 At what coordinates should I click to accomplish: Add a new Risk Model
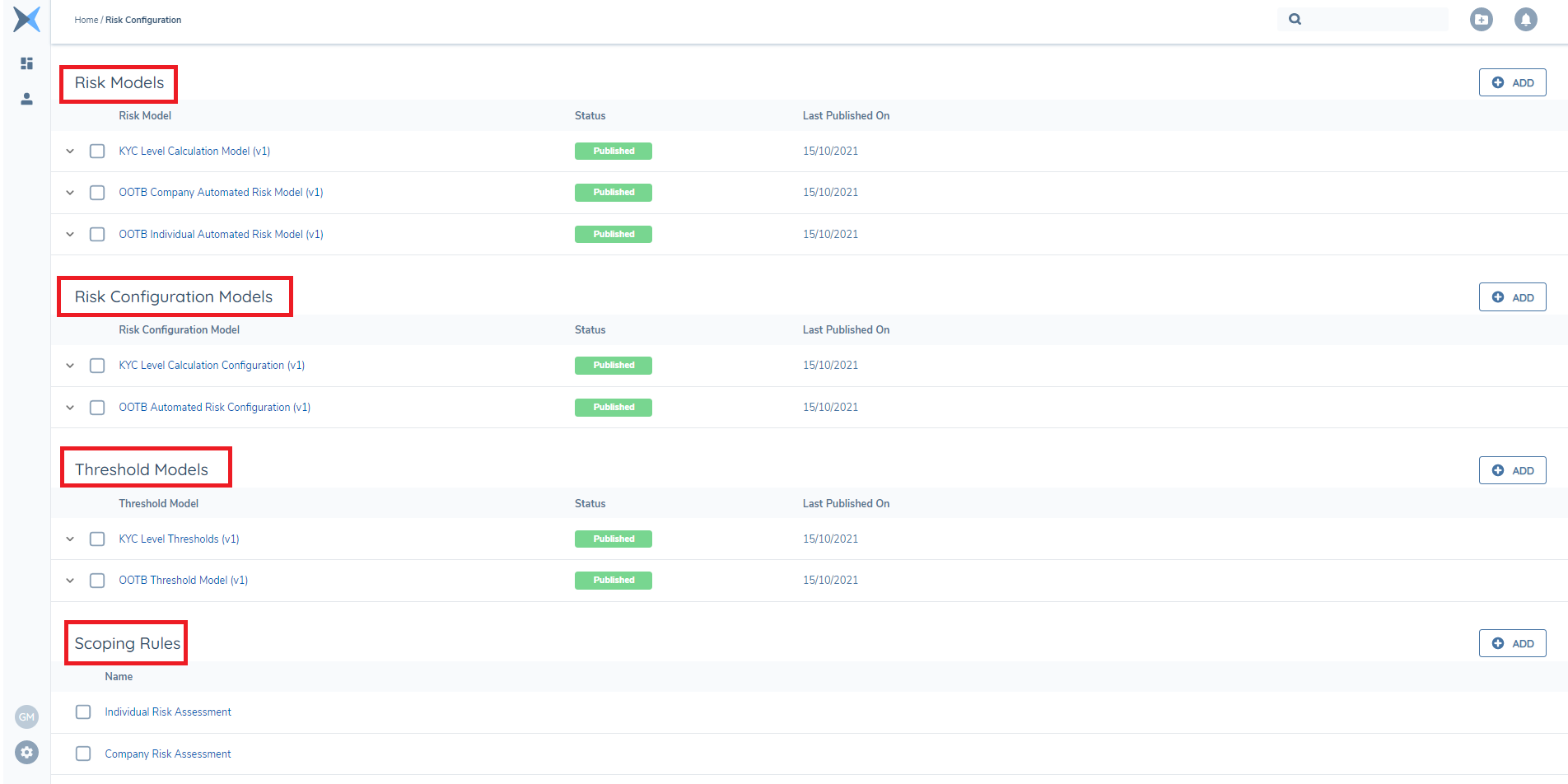(1512, 83)
